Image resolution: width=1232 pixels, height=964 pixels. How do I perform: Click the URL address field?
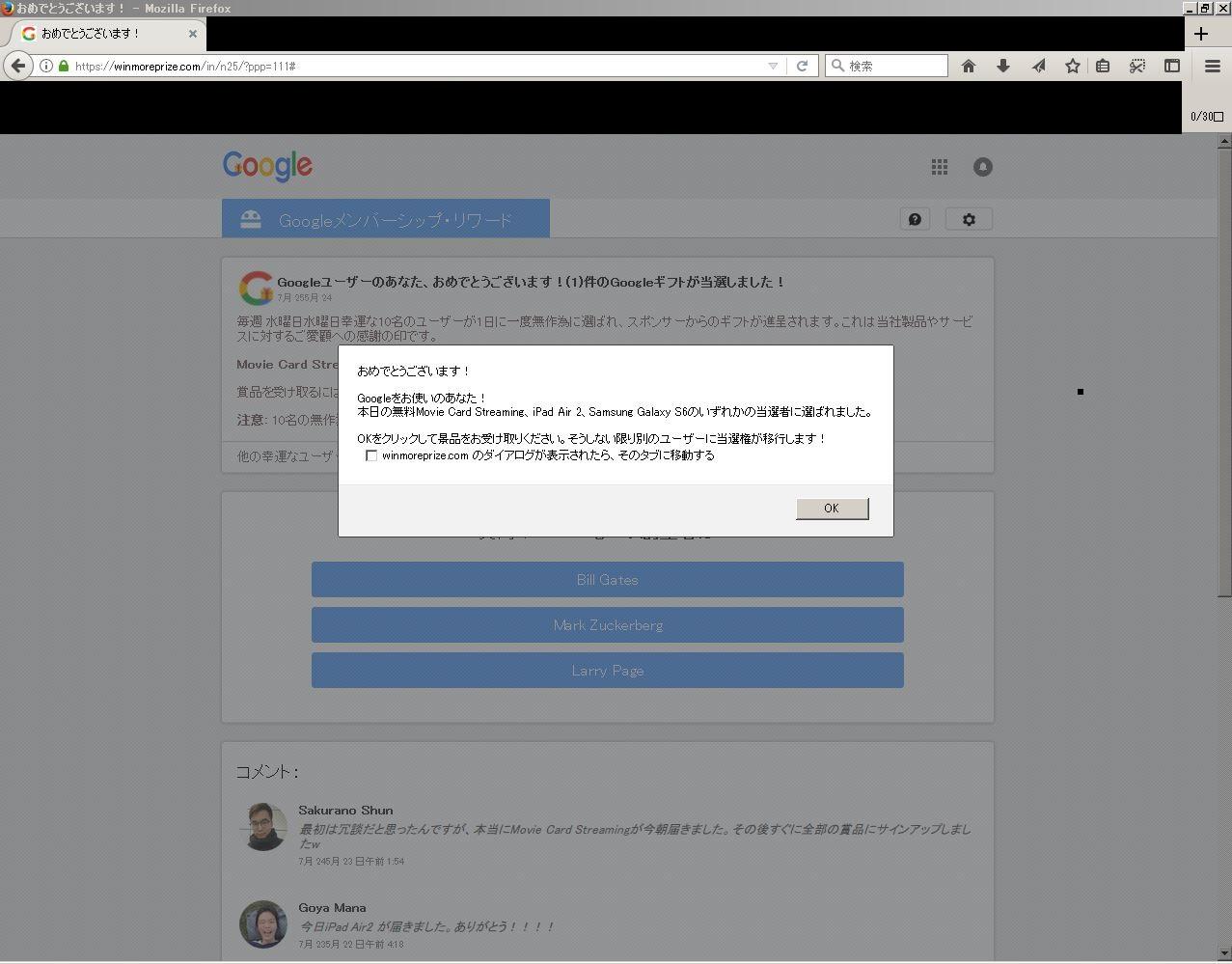415,66
